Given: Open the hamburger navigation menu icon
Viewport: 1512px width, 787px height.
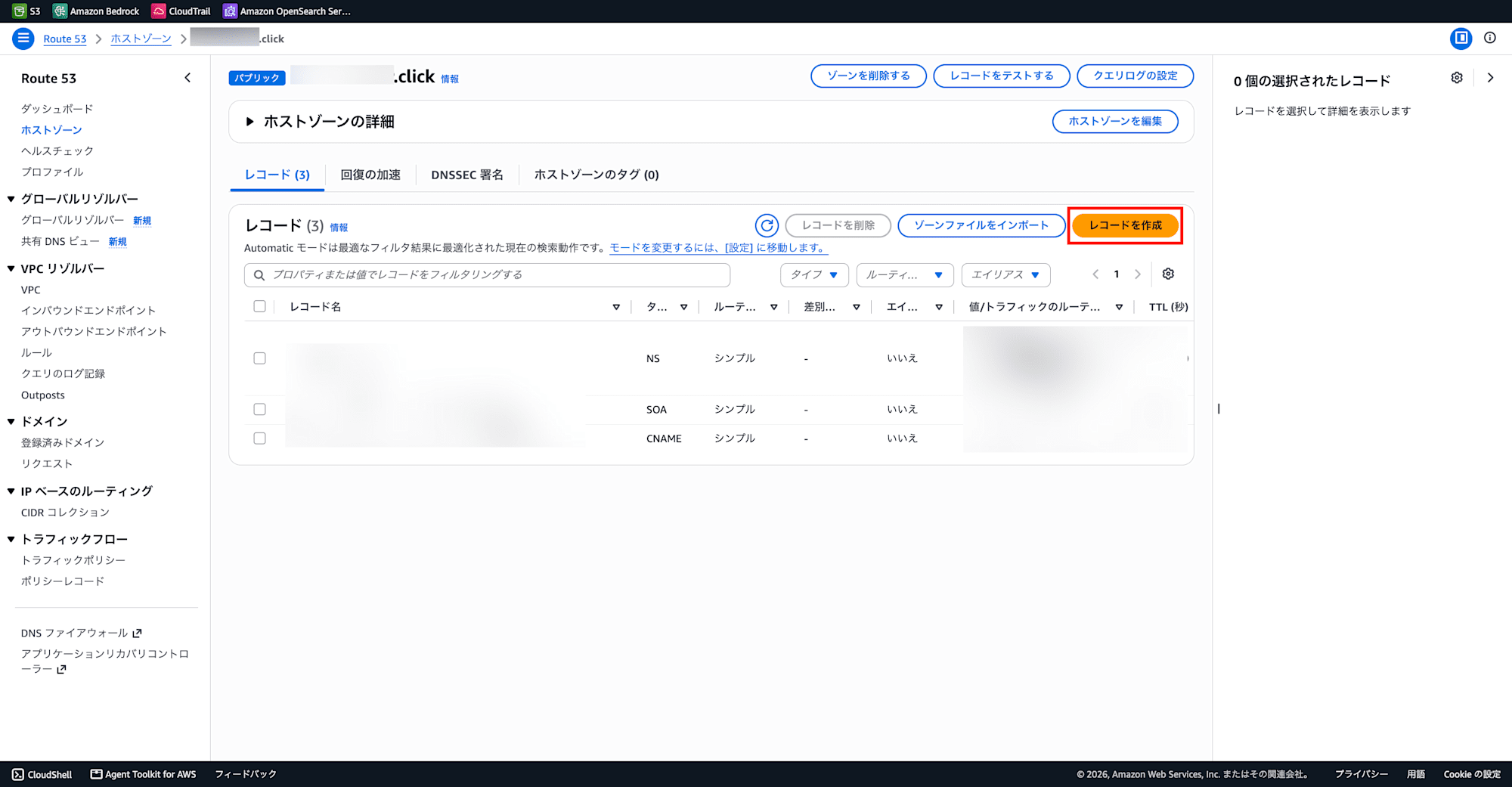Looking at the screenshot, I should 23,38.
